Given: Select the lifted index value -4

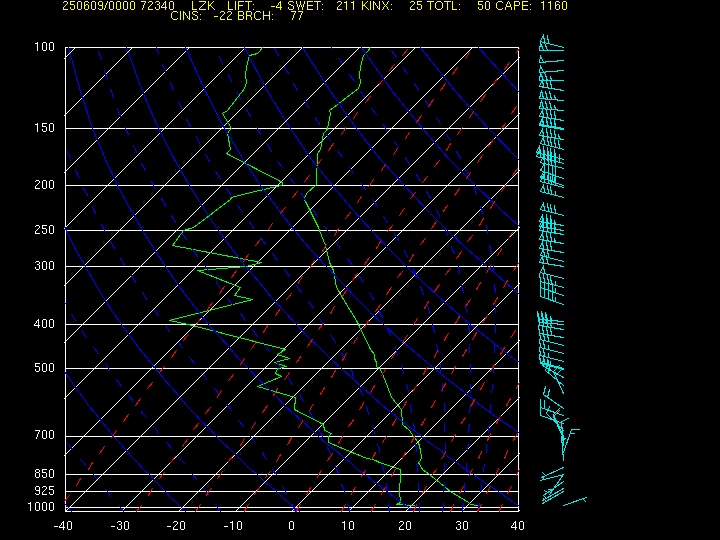Looking at the screenshot, I should (277, 6).
